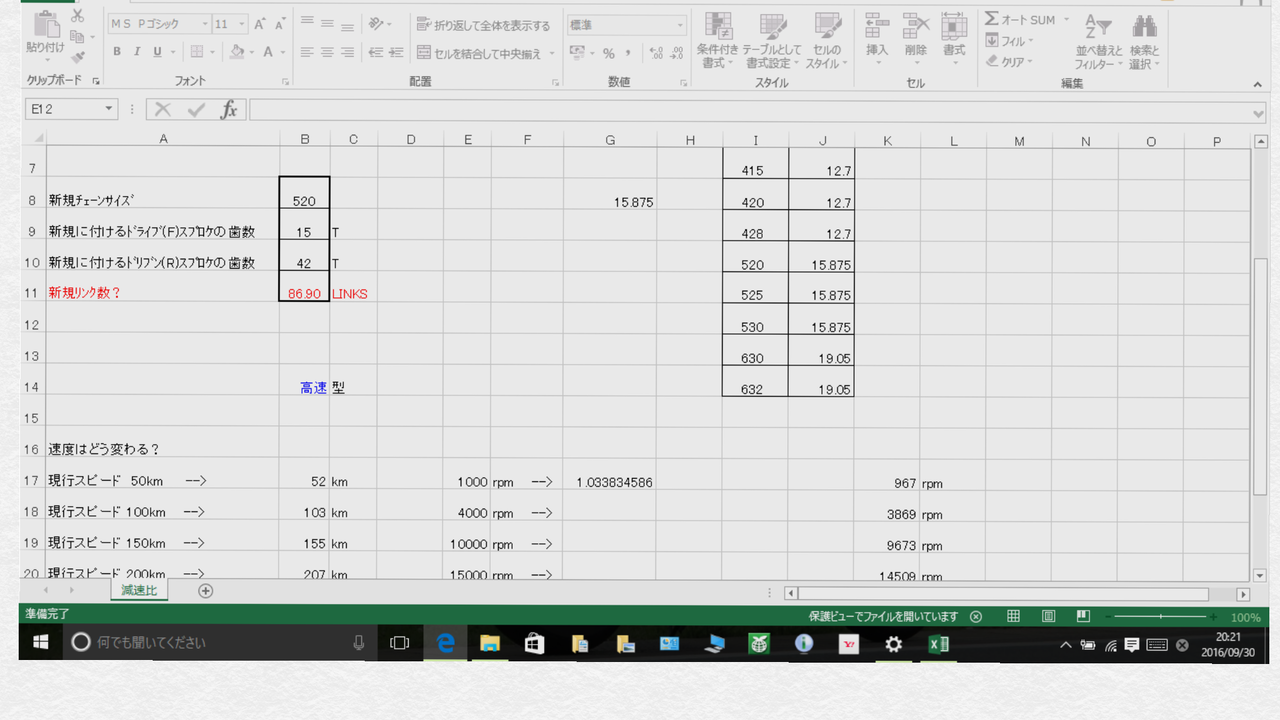Click the Middle Align icon
Screen dimensions: 1280x720
328,23
